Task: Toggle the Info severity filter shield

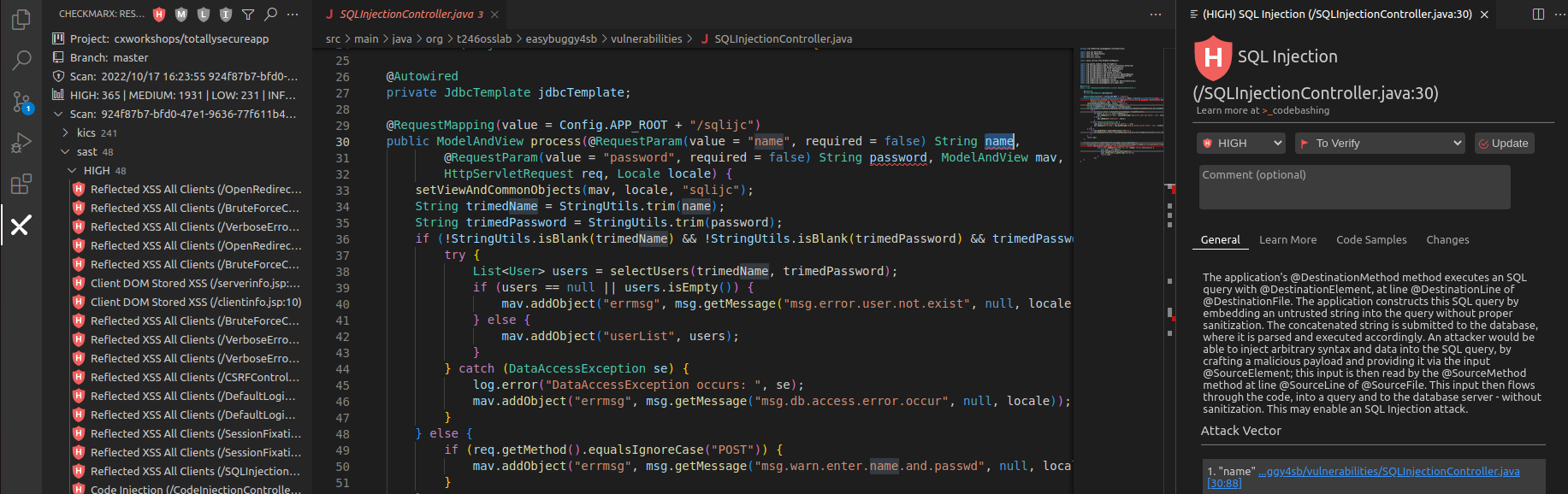Action: click(226, 14)
